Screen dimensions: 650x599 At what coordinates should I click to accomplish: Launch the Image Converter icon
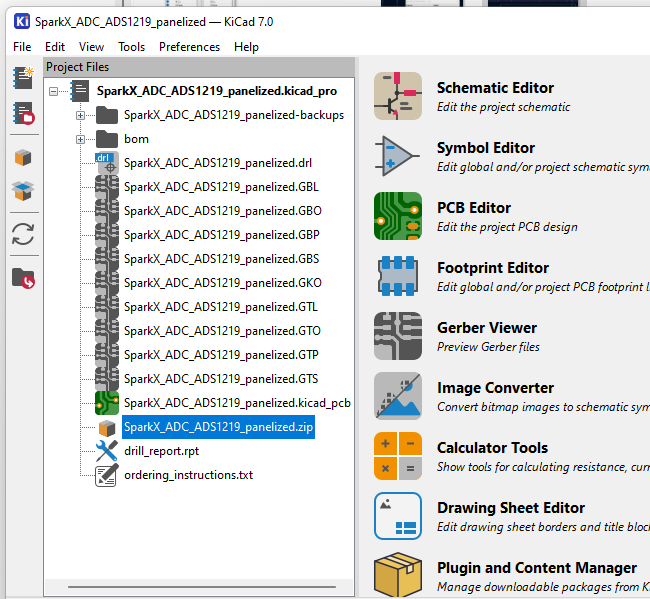(398, 396)
